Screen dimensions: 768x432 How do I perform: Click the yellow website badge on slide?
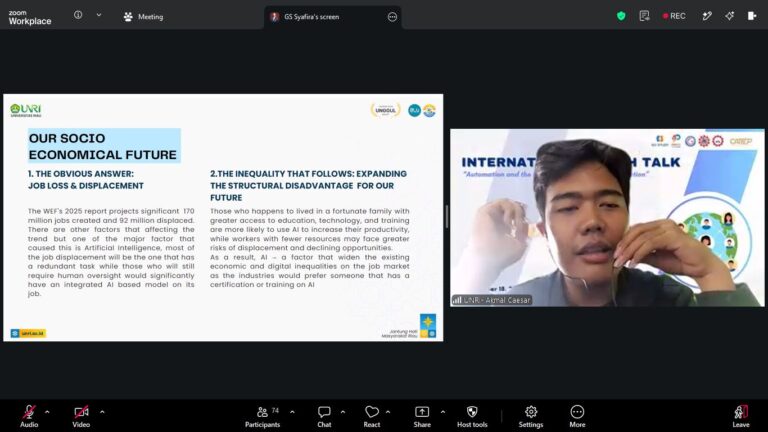28,333
